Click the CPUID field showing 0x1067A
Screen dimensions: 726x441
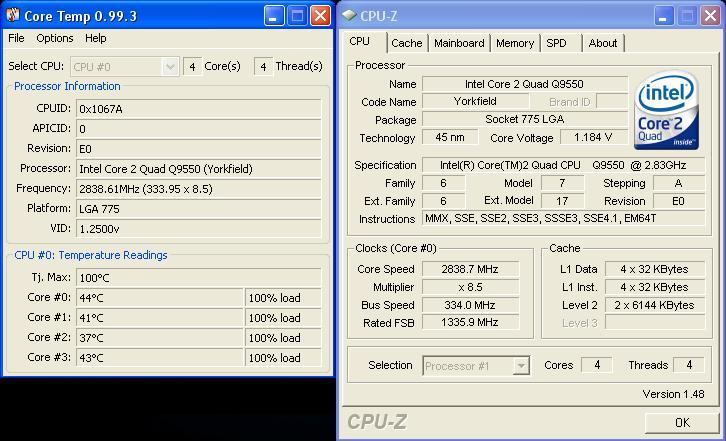pos(199,109)
